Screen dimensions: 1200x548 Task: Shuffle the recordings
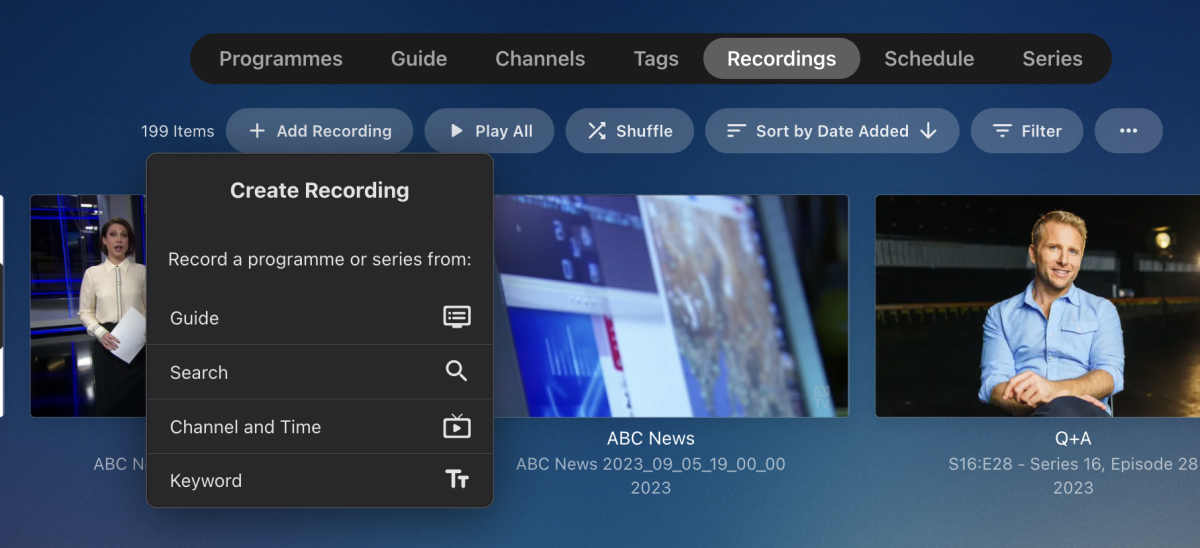(x=629, y=131)
